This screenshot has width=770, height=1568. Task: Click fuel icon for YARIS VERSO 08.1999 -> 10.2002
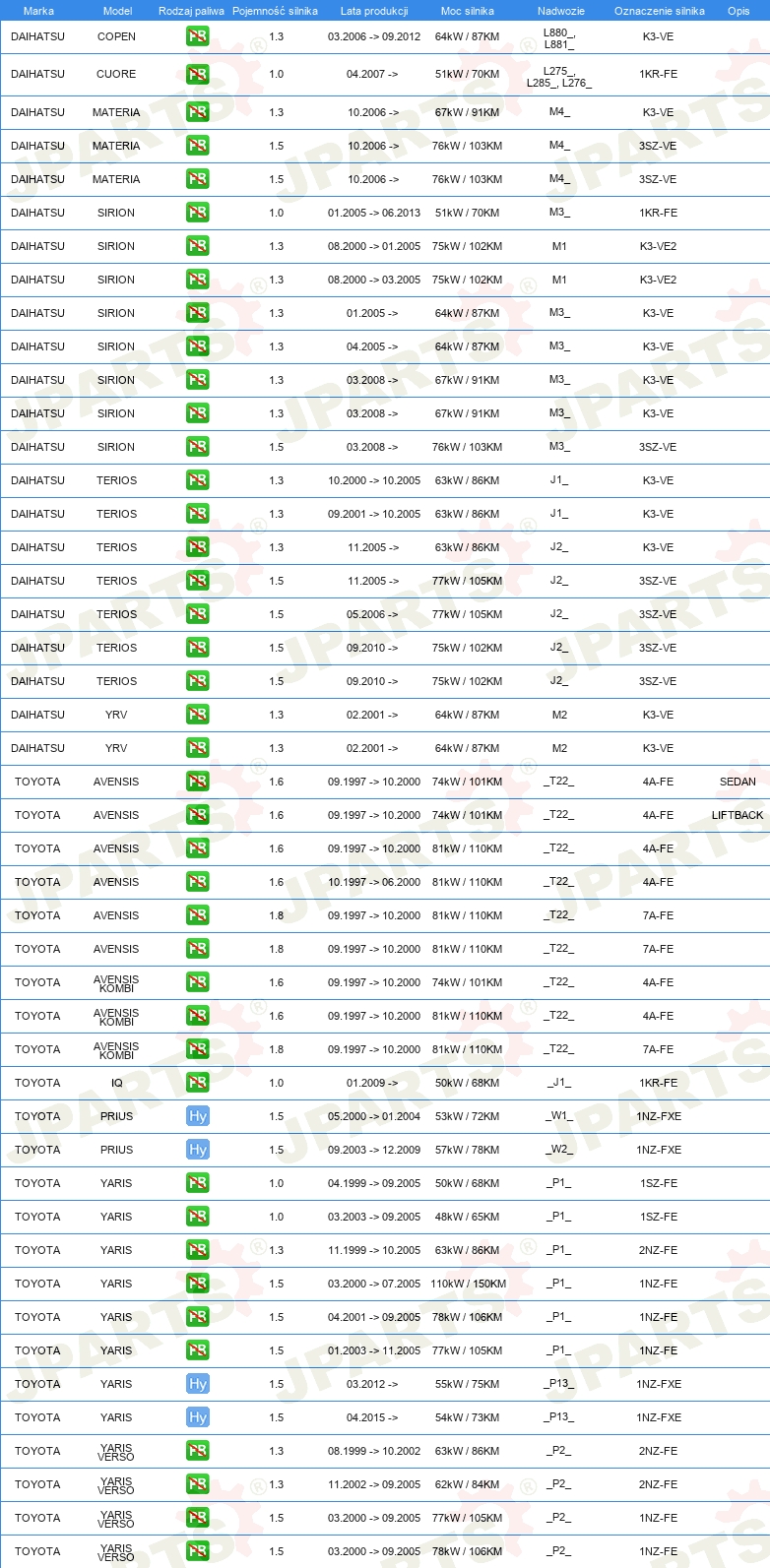pos(198,1451)
